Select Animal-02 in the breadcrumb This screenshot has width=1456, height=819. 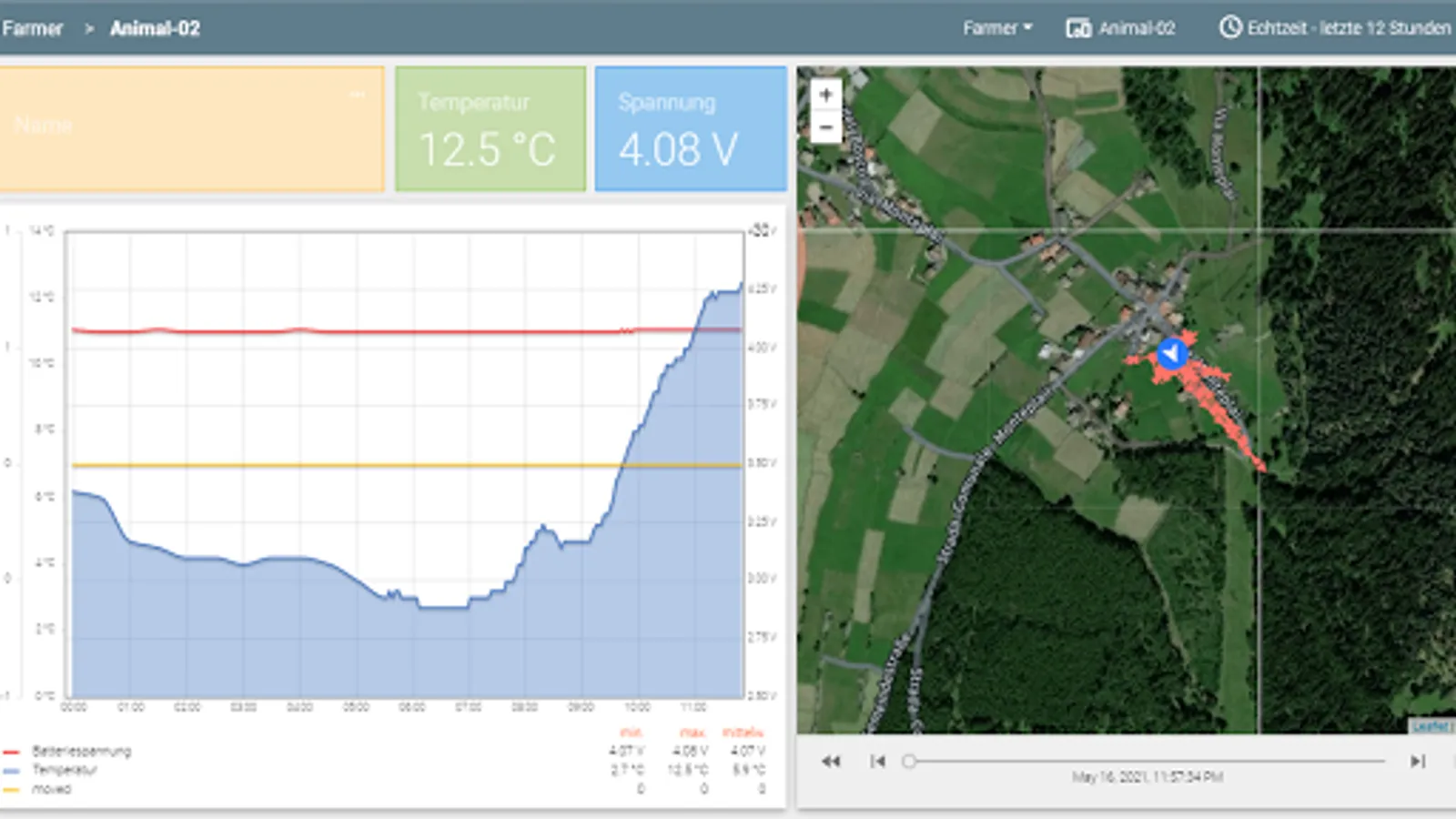click(x=155, y=28)
